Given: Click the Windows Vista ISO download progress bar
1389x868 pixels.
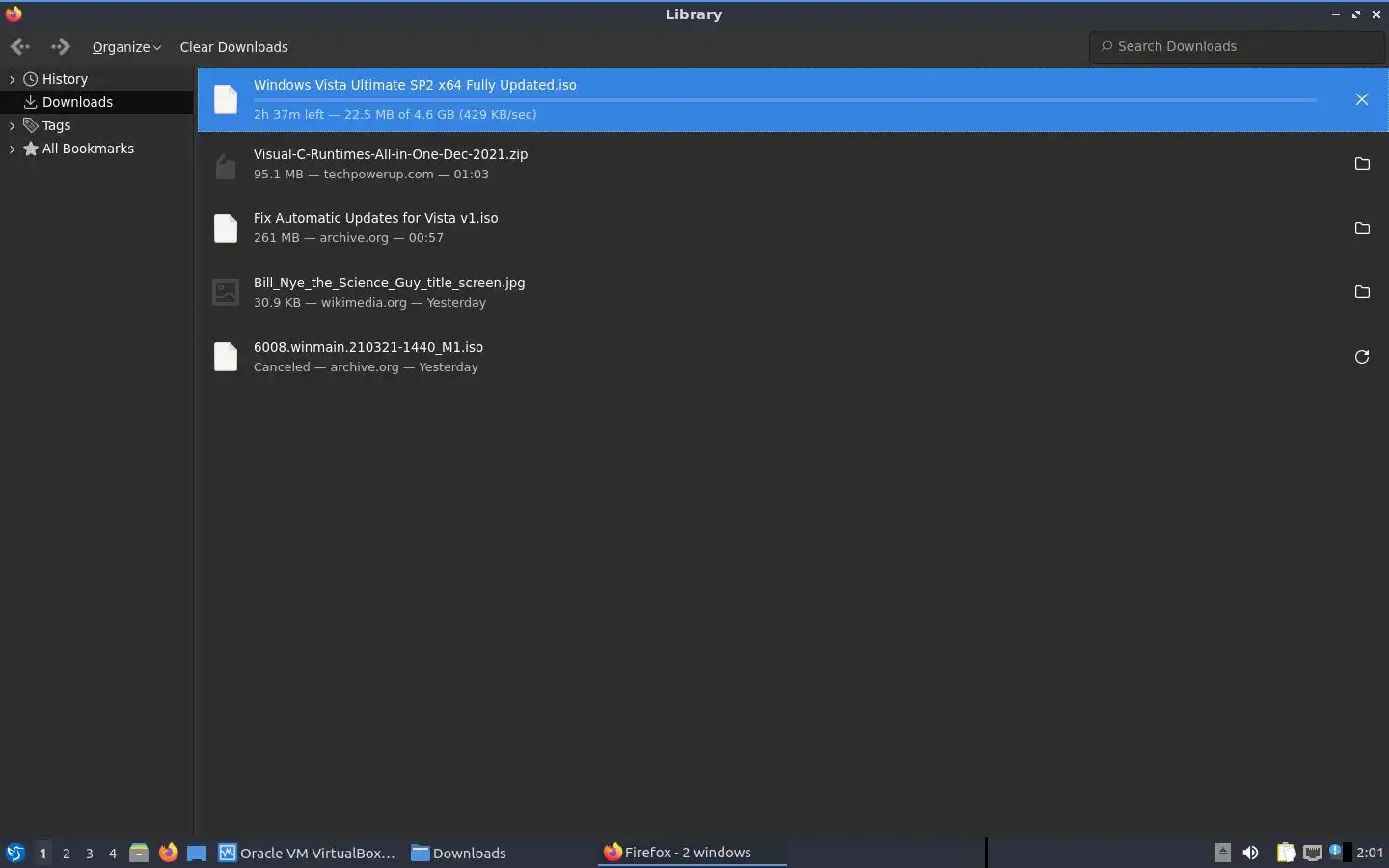Looking at the screenshot, I should point(785,99).
